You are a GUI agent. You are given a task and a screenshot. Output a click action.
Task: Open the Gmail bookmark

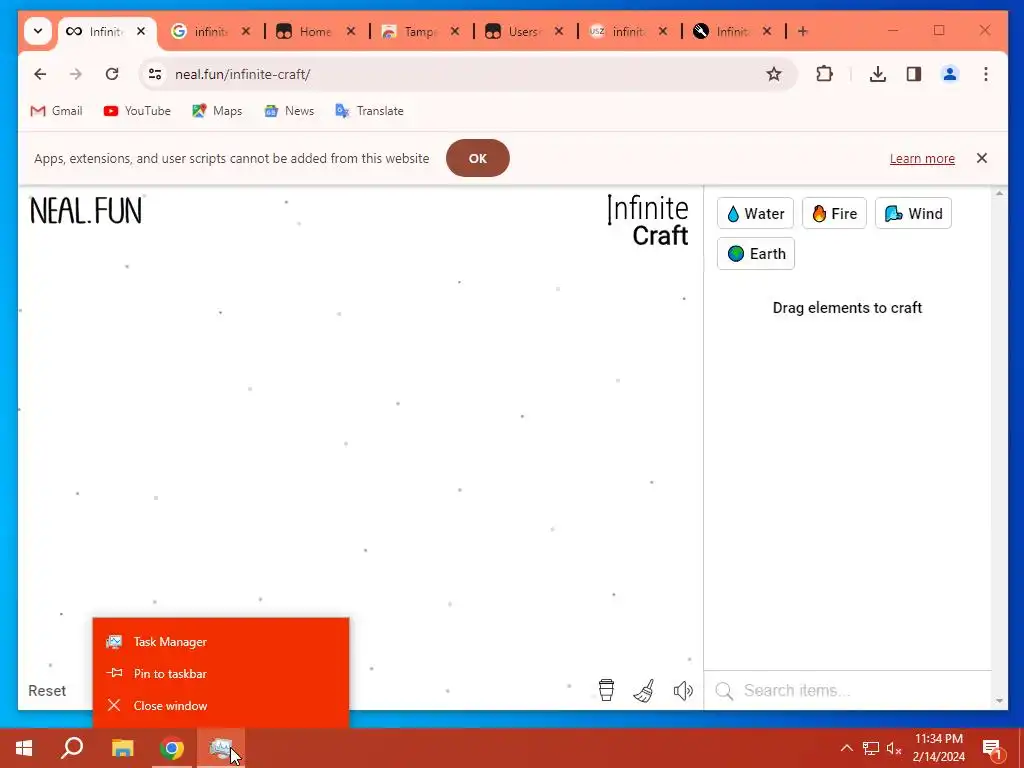(57, 111)
